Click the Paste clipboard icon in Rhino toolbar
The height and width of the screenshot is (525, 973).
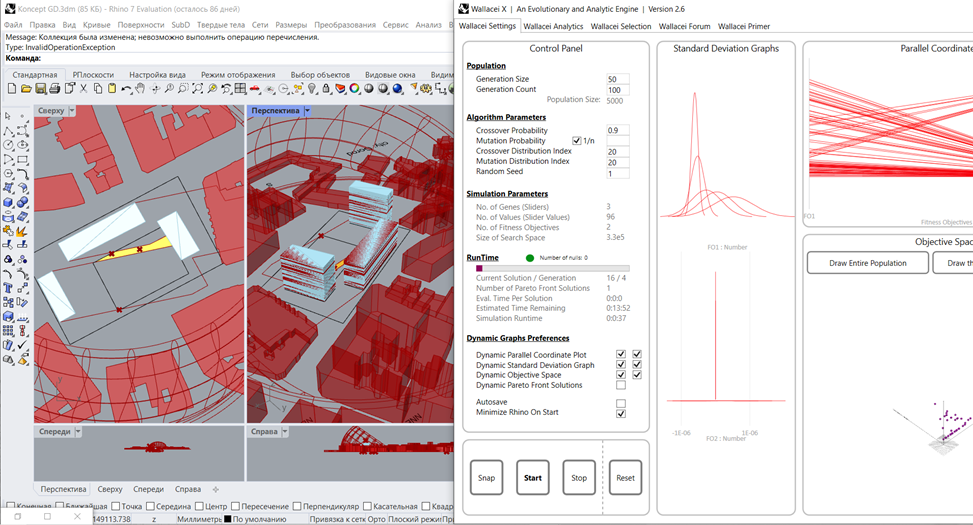pos(112,89)
